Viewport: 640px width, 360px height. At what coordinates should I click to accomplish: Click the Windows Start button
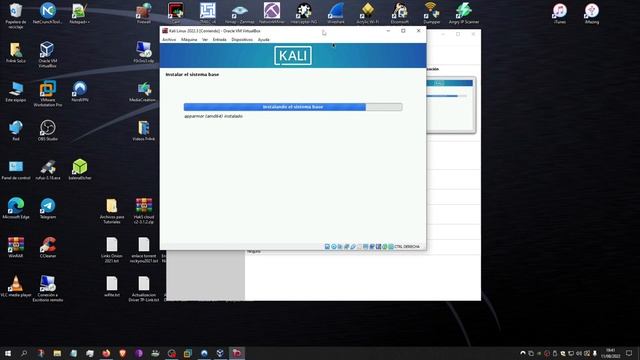click(x=7, y=353)
